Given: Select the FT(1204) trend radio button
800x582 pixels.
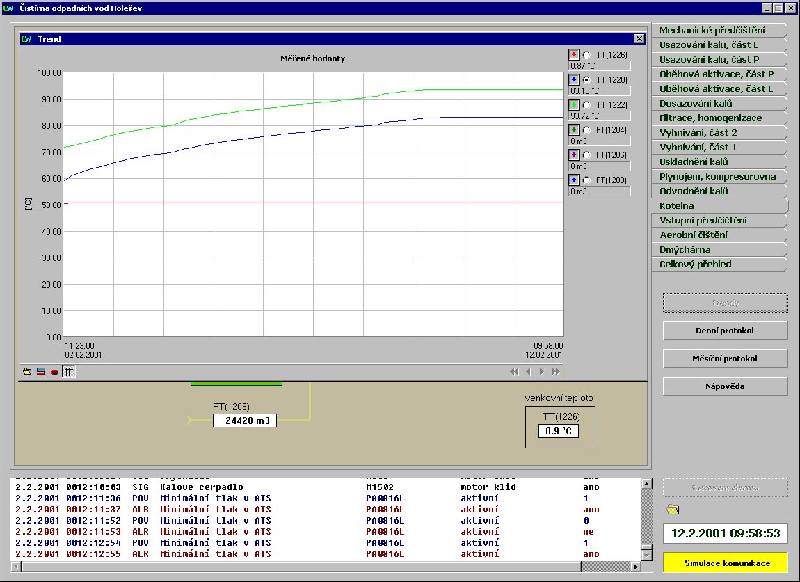Looking at the screenshot, I should tap(587, 130).
